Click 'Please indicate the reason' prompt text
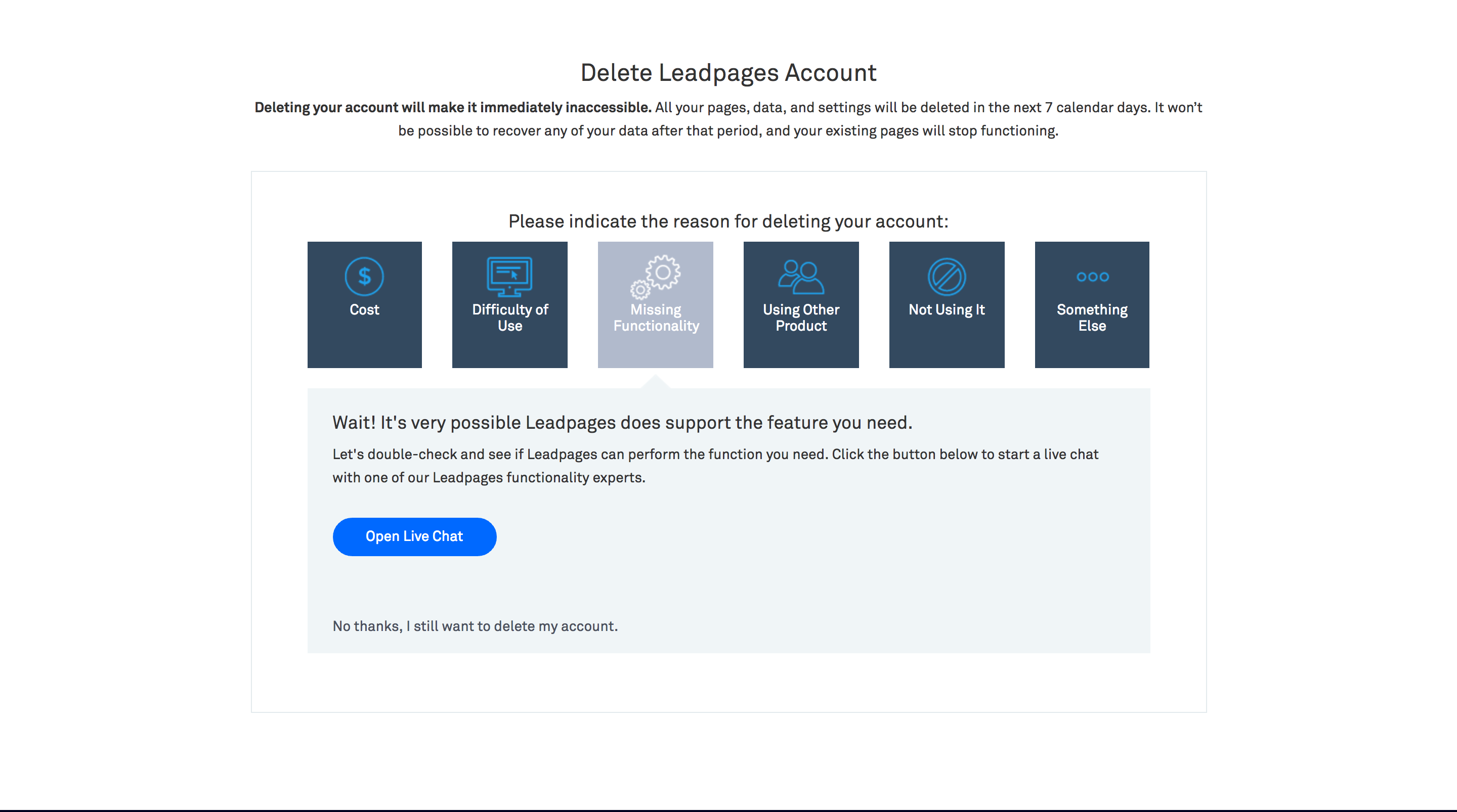 click(728, 221)
